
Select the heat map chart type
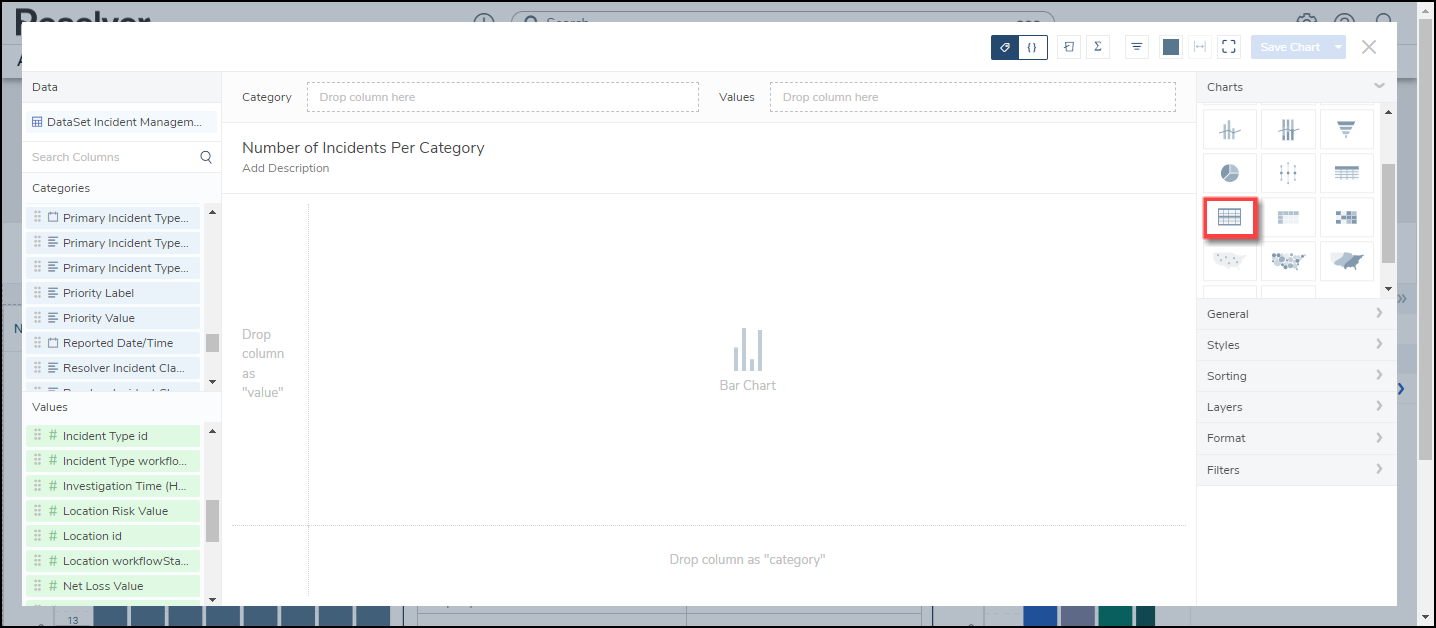click(x=1346, y=217)
